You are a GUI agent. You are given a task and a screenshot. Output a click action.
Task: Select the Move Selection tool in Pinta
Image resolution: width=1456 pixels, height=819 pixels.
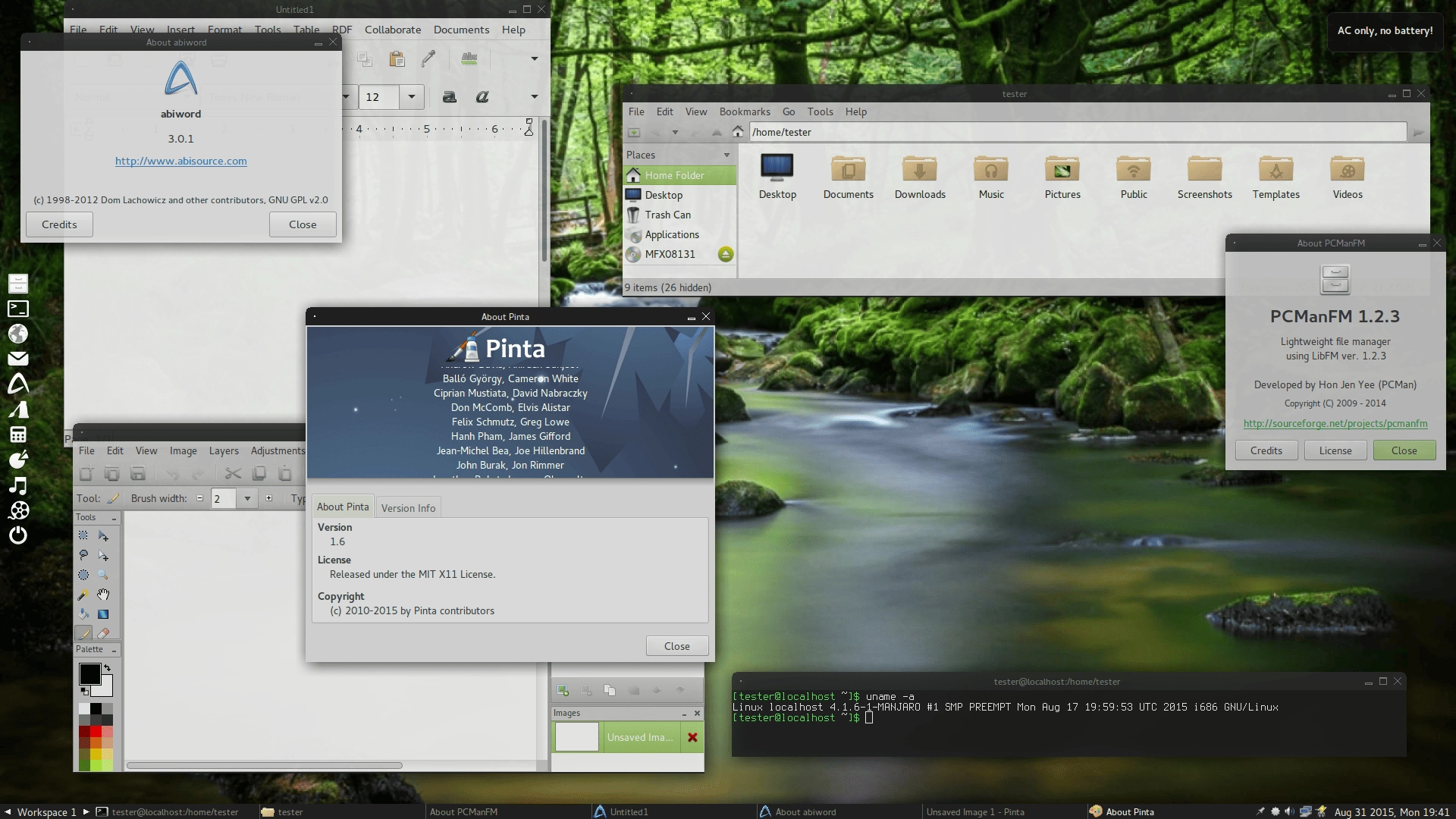click(103, 555)
